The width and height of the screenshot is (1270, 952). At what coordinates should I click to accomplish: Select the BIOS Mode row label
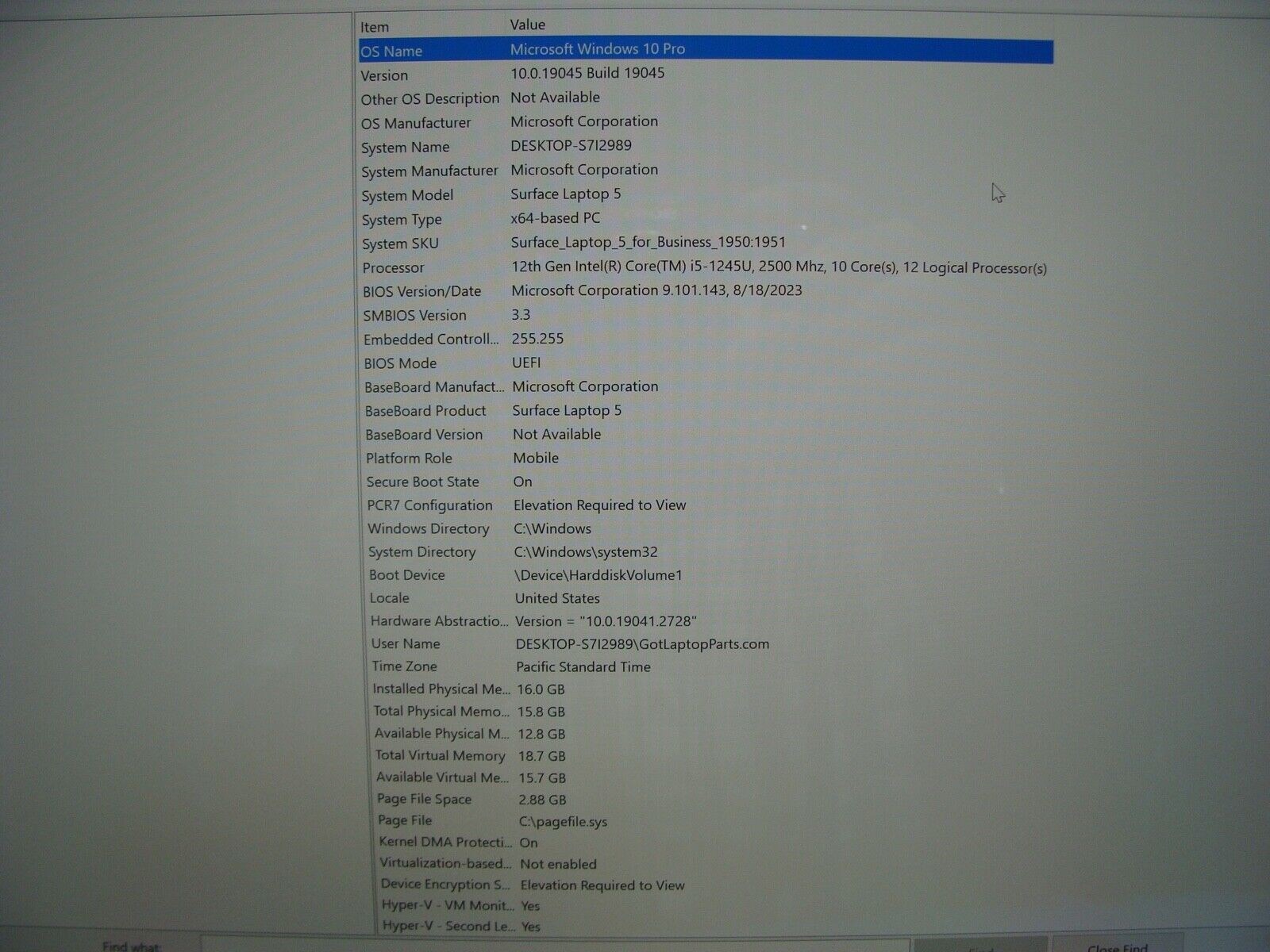coord(400,363)
